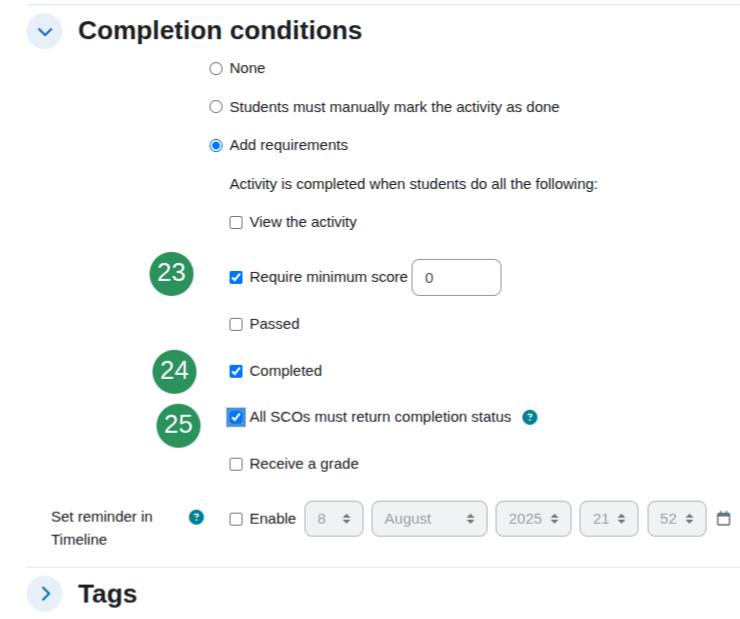Open help icon for Set reminder in Timeline
Screen dimensions: 740x619
pos(196,518)
